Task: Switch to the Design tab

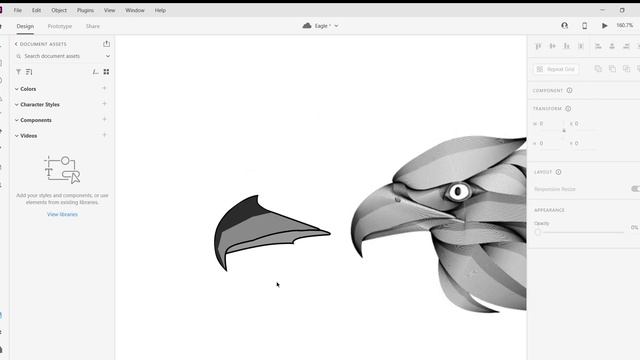Action: [x=25, y=26]
